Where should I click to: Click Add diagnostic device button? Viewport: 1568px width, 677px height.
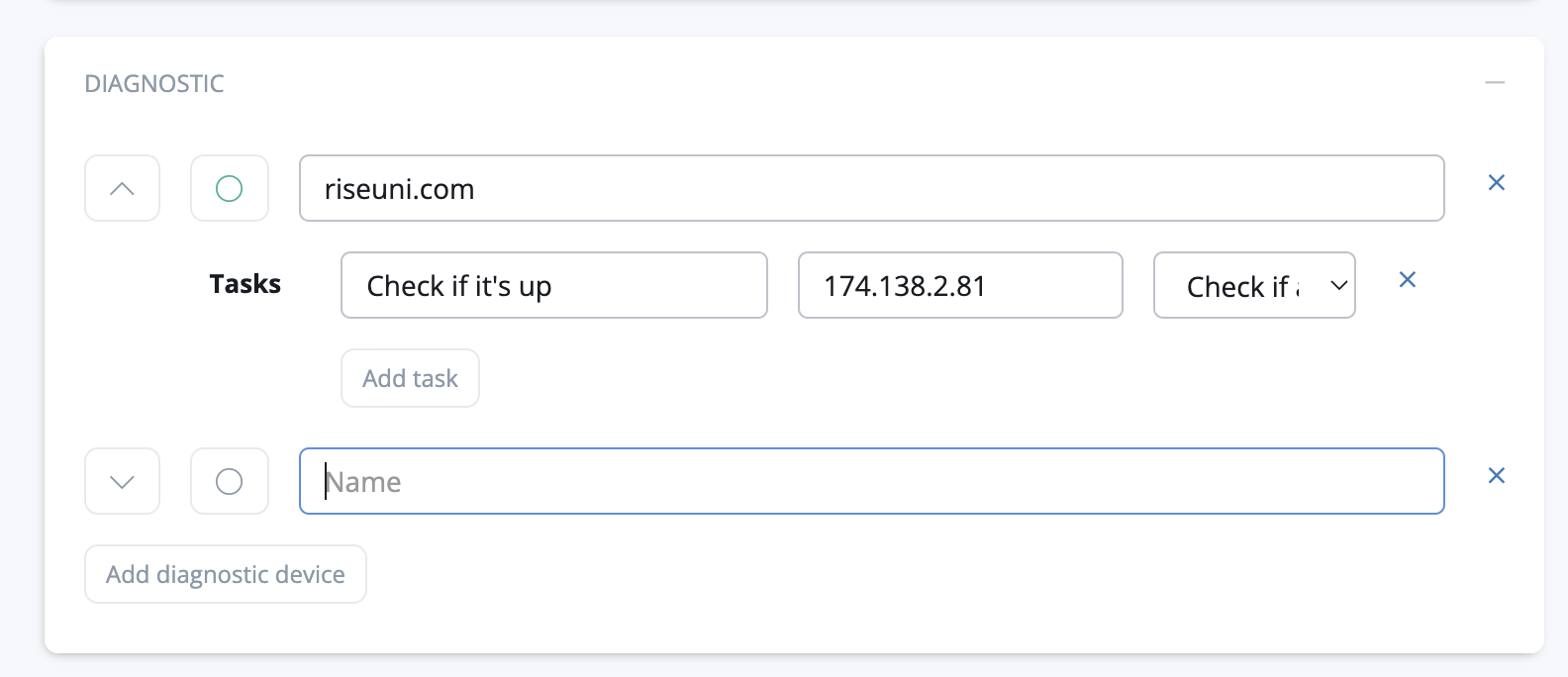[x=226, y=574]
